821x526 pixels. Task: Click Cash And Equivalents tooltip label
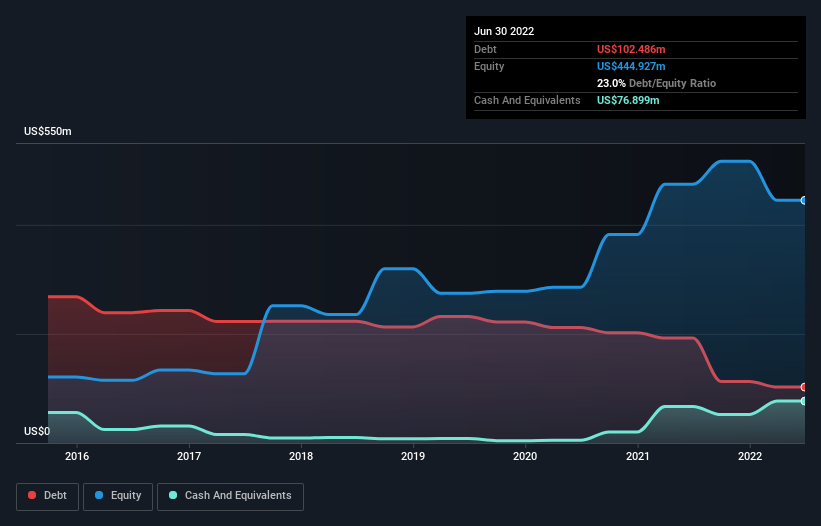[527, 100]
